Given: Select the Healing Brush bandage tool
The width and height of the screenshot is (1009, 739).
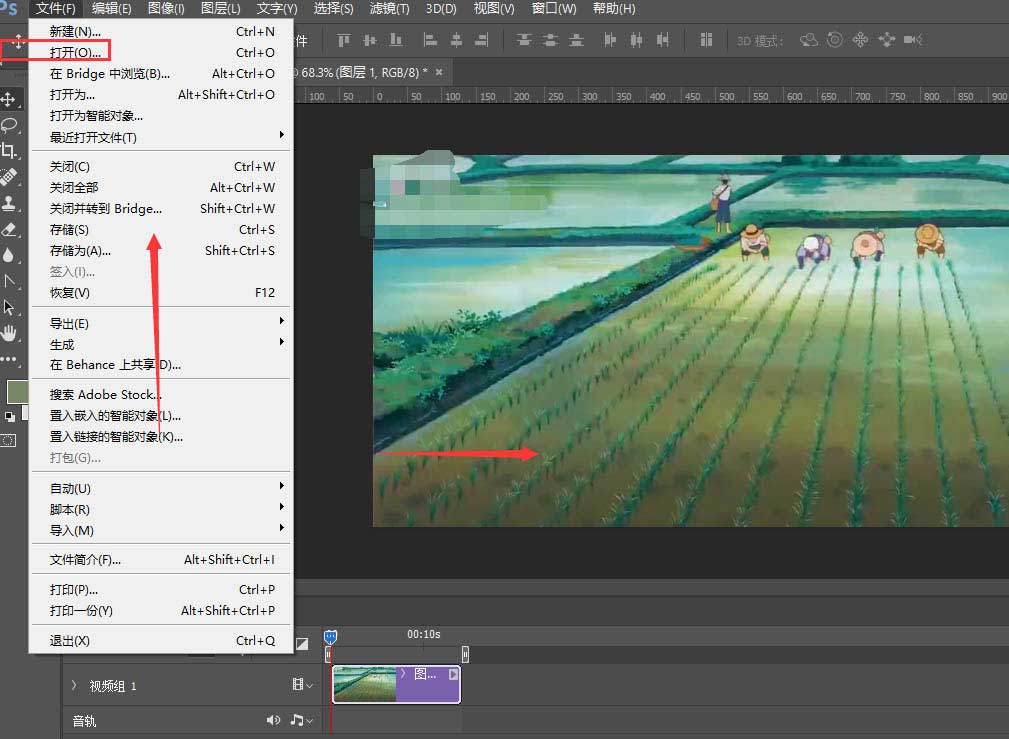Looking at the screenshot, I should pyautogui.click(x=8, y=177).
